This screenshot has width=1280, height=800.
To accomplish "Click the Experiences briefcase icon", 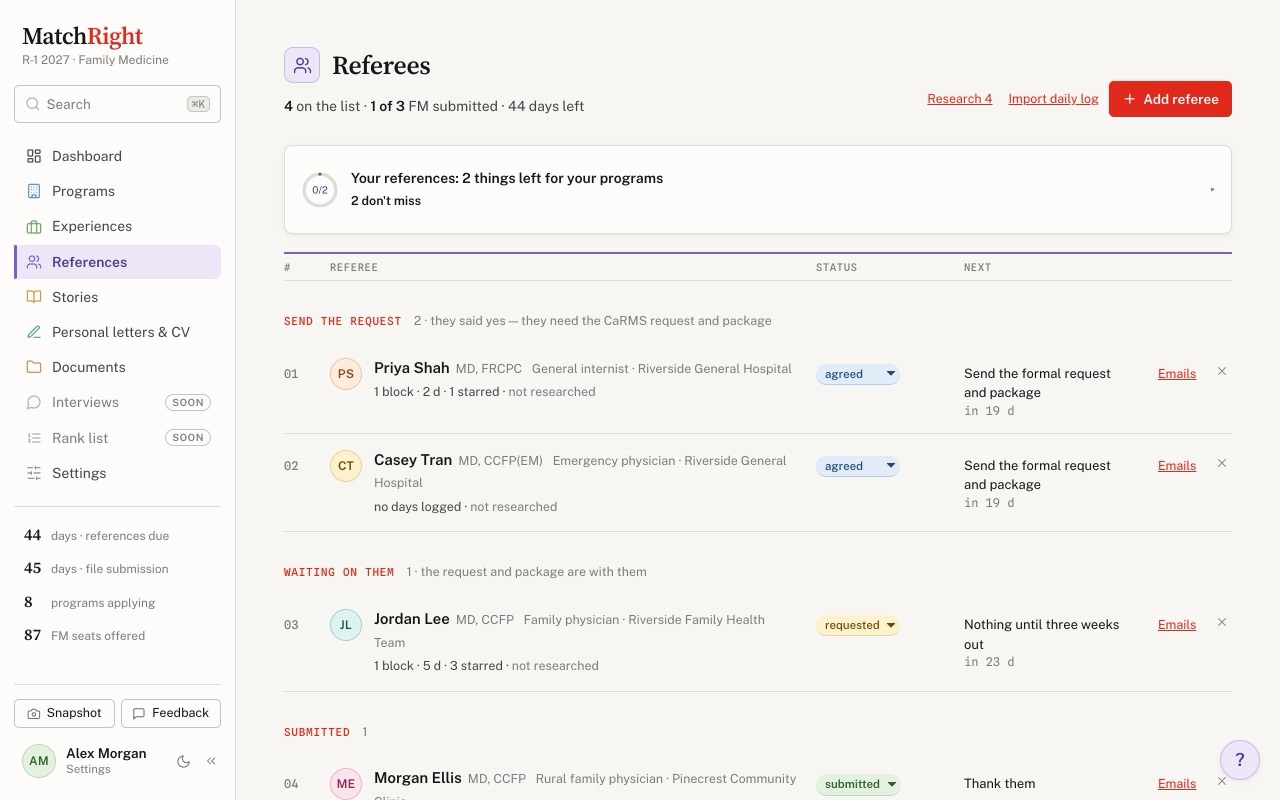I will 34,226.
